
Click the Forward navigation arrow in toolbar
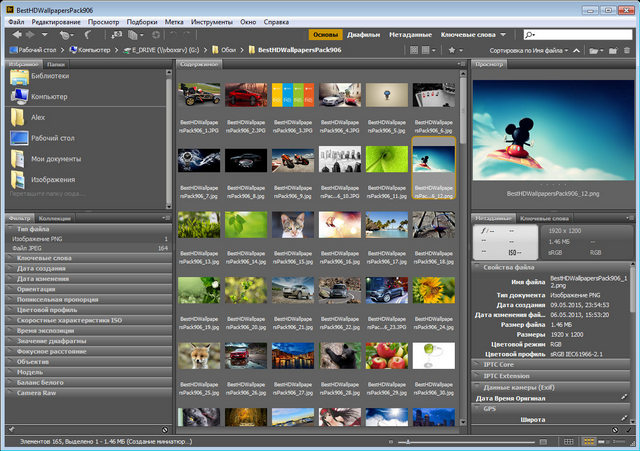coord(28,33)
